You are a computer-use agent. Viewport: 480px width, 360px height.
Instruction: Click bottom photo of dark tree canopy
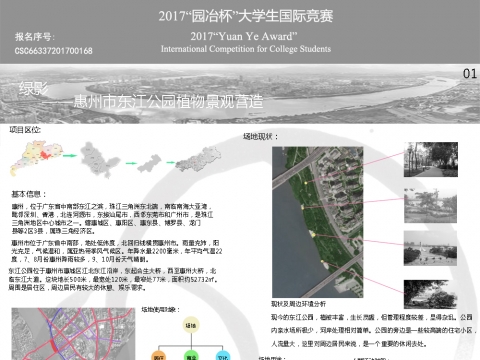(x=430, y=294)
